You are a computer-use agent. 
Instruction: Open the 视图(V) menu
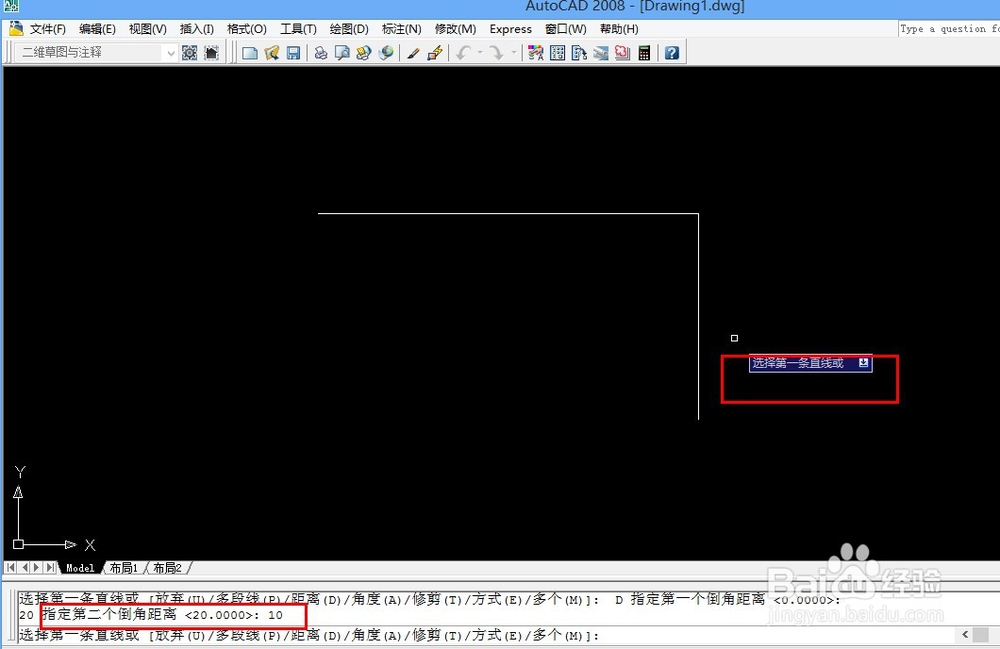[147, 29]
